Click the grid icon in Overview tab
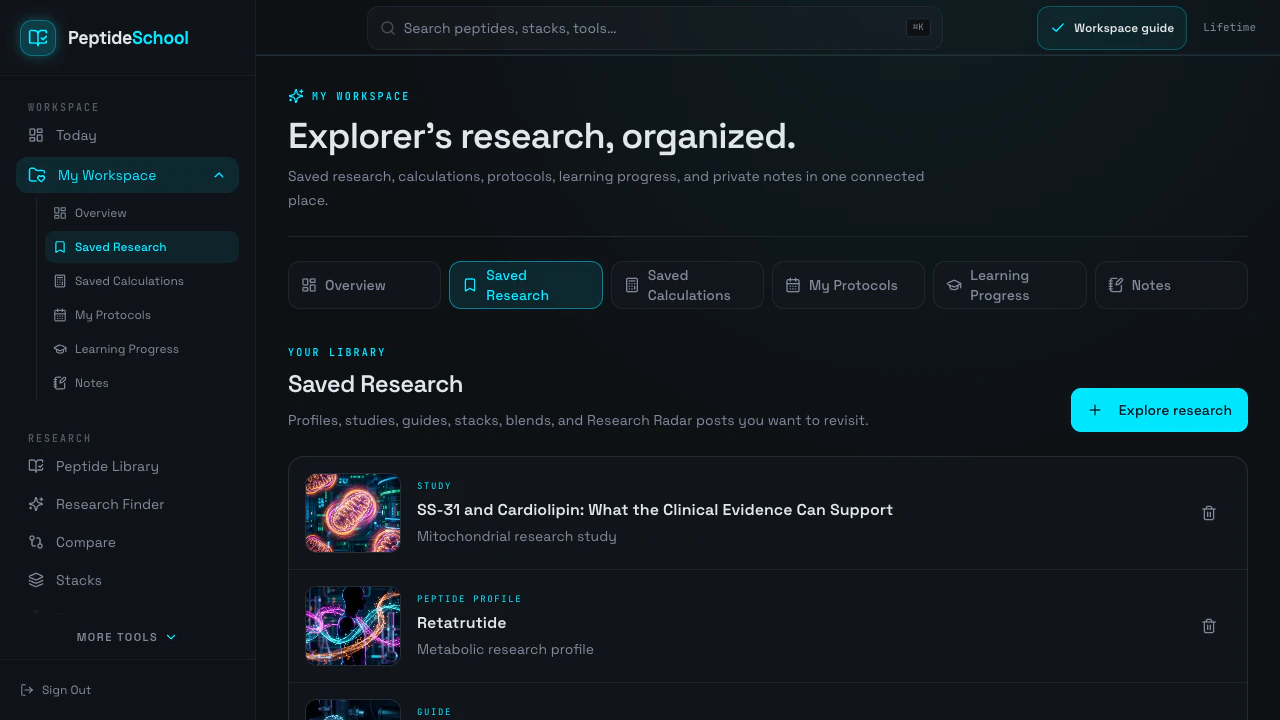 point(309,285)
